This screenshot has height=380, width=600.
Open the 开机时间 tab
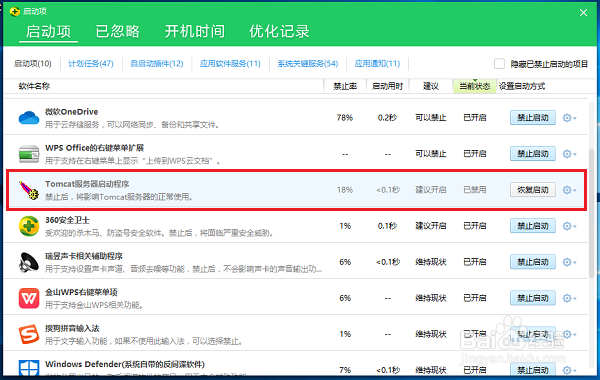(x=195, y=31)
